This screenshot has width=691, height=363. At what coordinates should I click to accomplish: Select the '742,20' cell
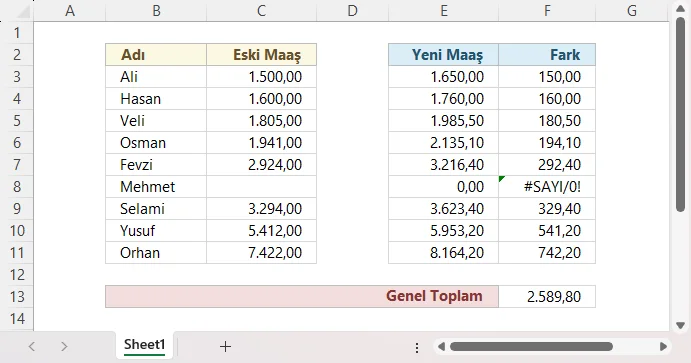[x=547, y=253]
